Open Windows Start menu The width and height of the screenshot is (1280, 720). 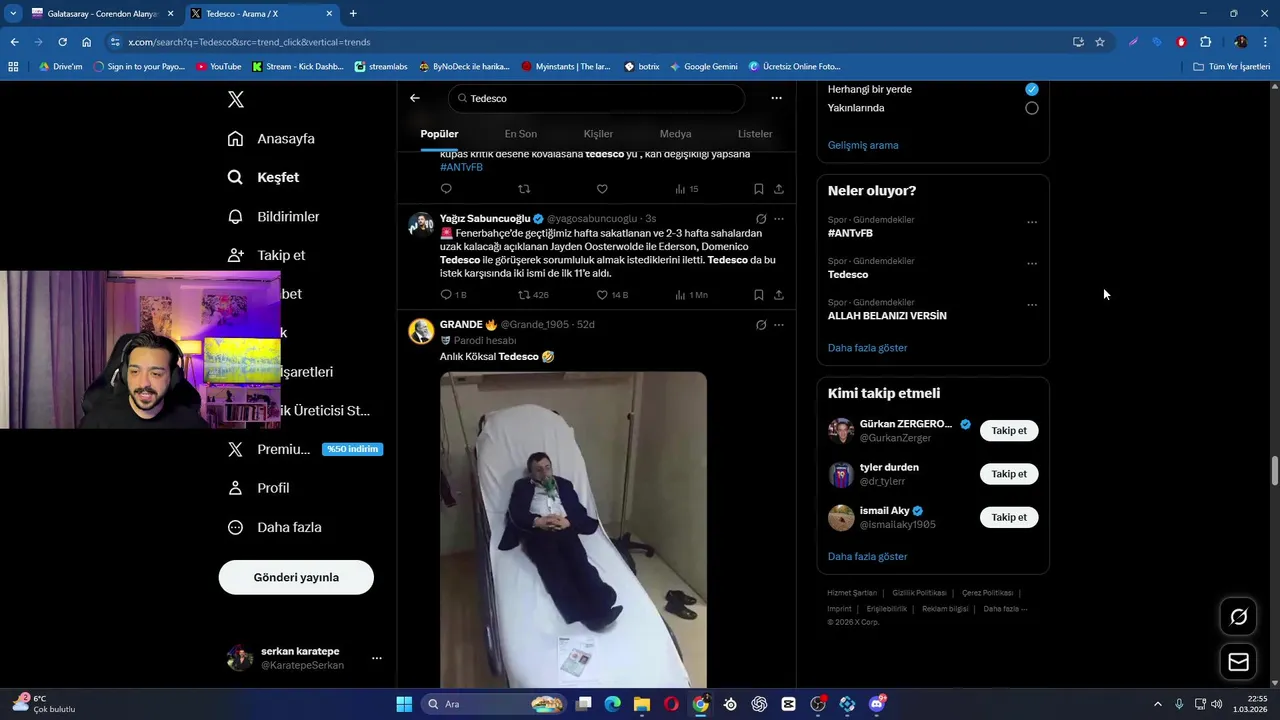click(x=404, y=704)
